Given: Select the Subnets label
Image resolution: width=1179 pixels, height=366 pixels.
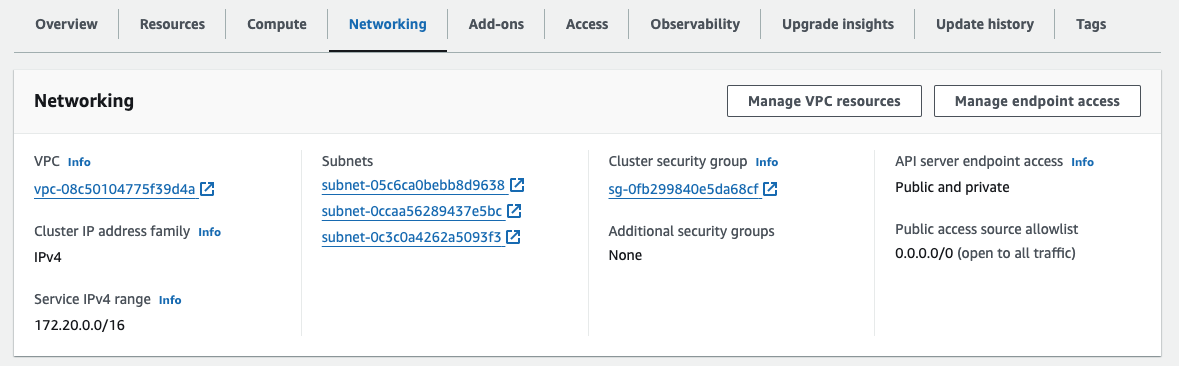Looking at the screenshot, I should coord(347,161).
